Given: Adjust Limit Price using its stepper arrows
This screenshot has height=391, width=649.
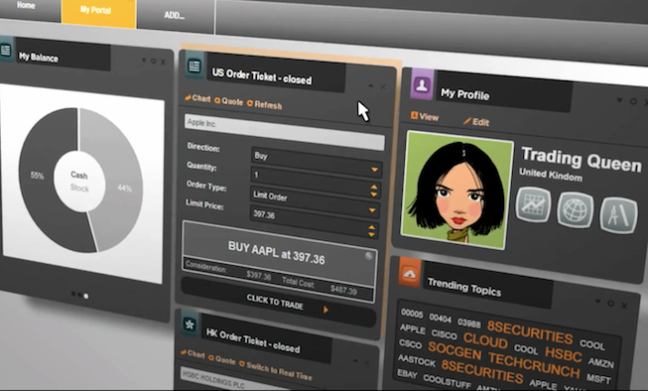Looking at the screenshot, I should (x=371, y=231).
